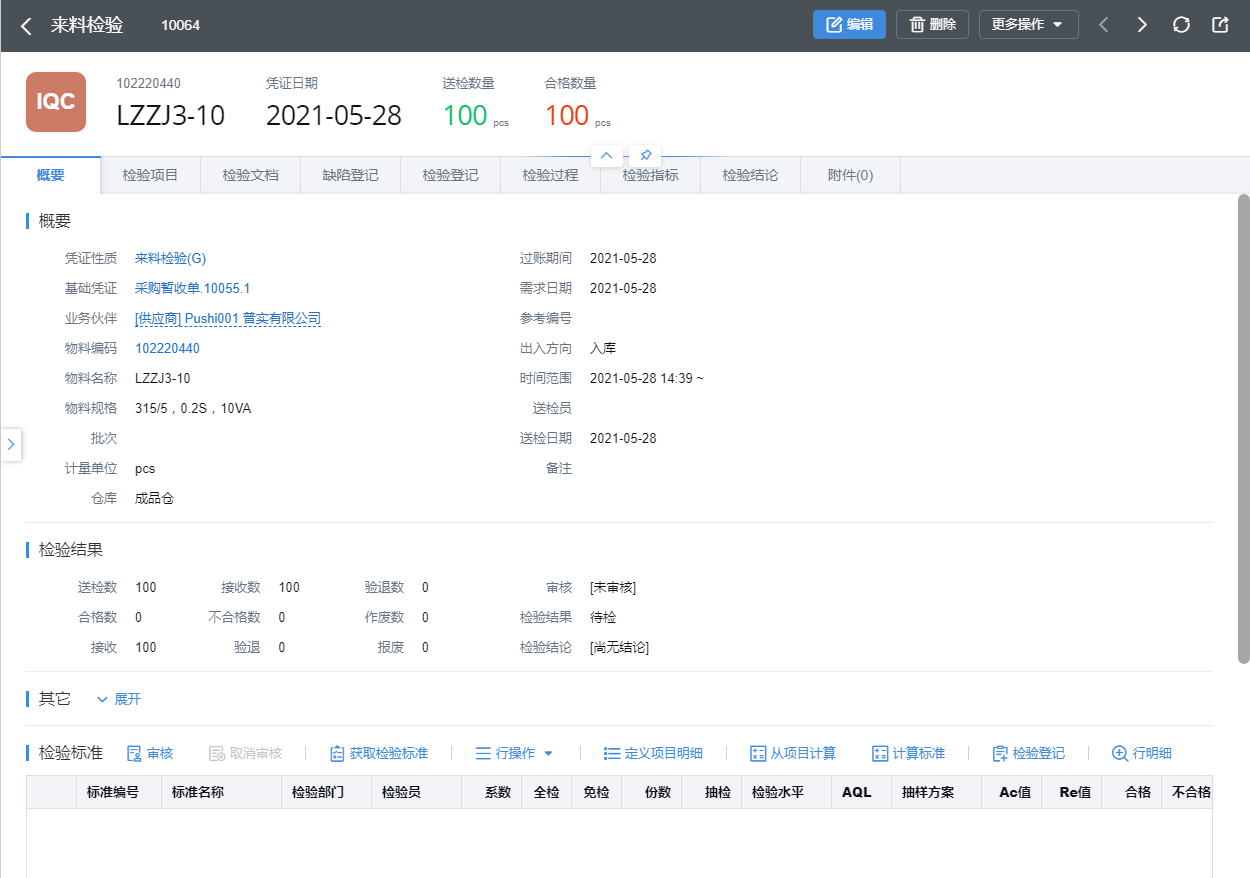Click the 检验员 column header
The image size is (1250, 878).
pos(417,792)
